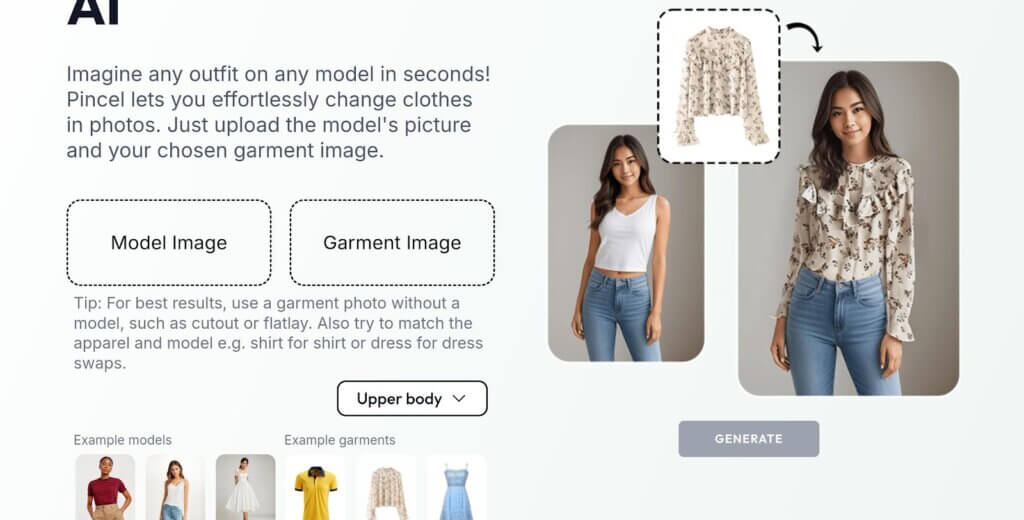The width and height of the screenshot is (1024, 520).
Task: Open the Garment Image upload box
Action: pyautogui.click(x=392, y=242)
